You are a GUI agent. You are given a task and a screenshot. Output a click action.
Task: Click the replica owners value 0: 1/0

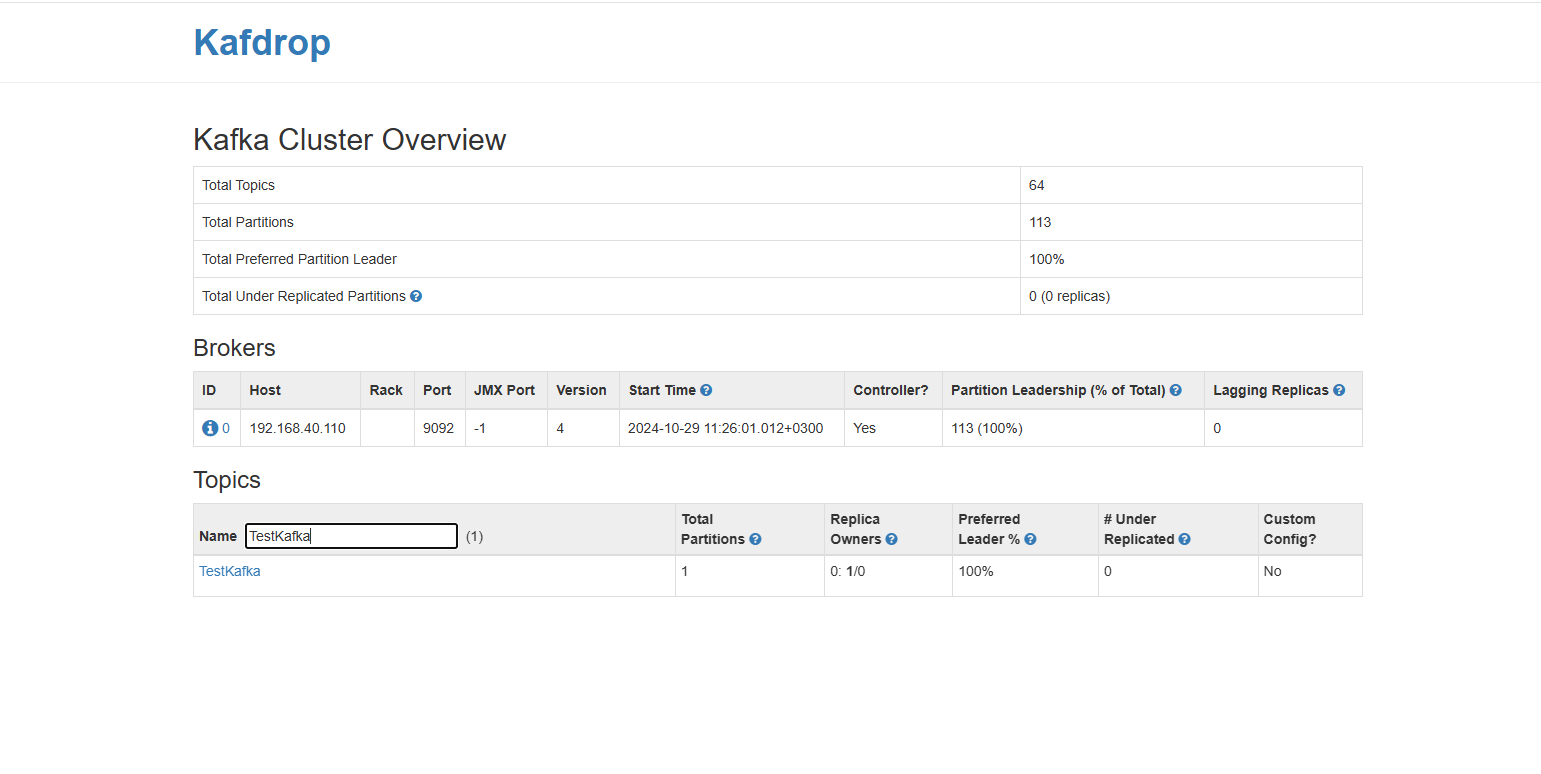tap(848, 571)
